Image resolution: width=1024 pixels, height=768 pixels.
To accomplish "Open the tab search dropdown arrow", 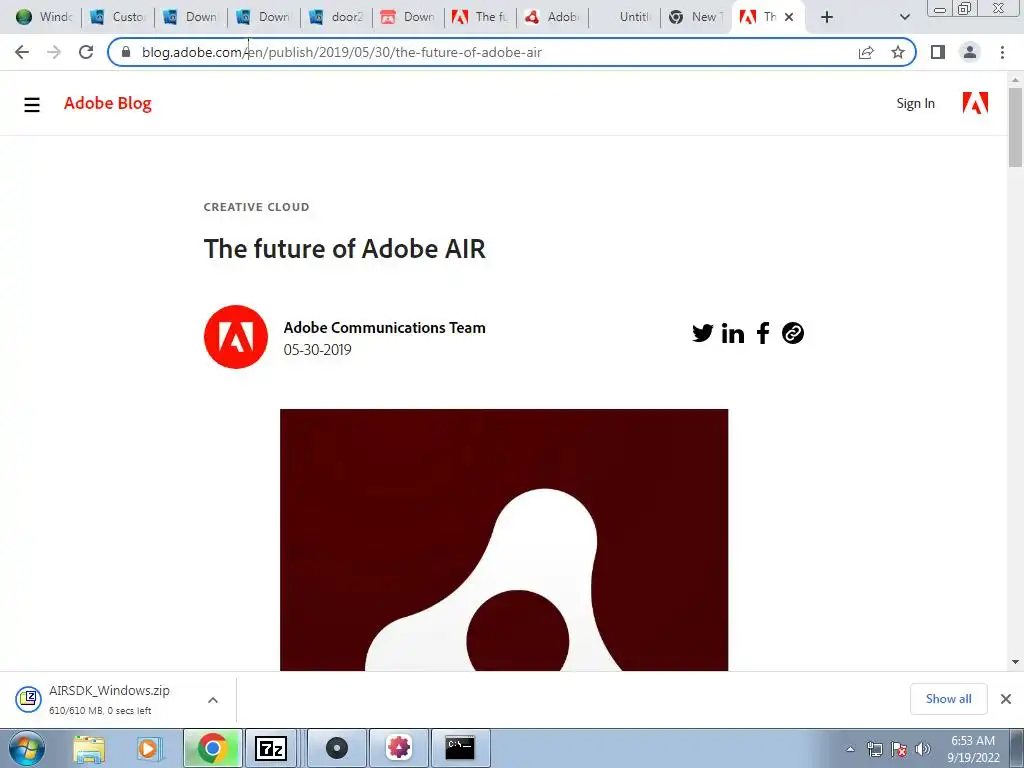I will (x=904, y=18).
